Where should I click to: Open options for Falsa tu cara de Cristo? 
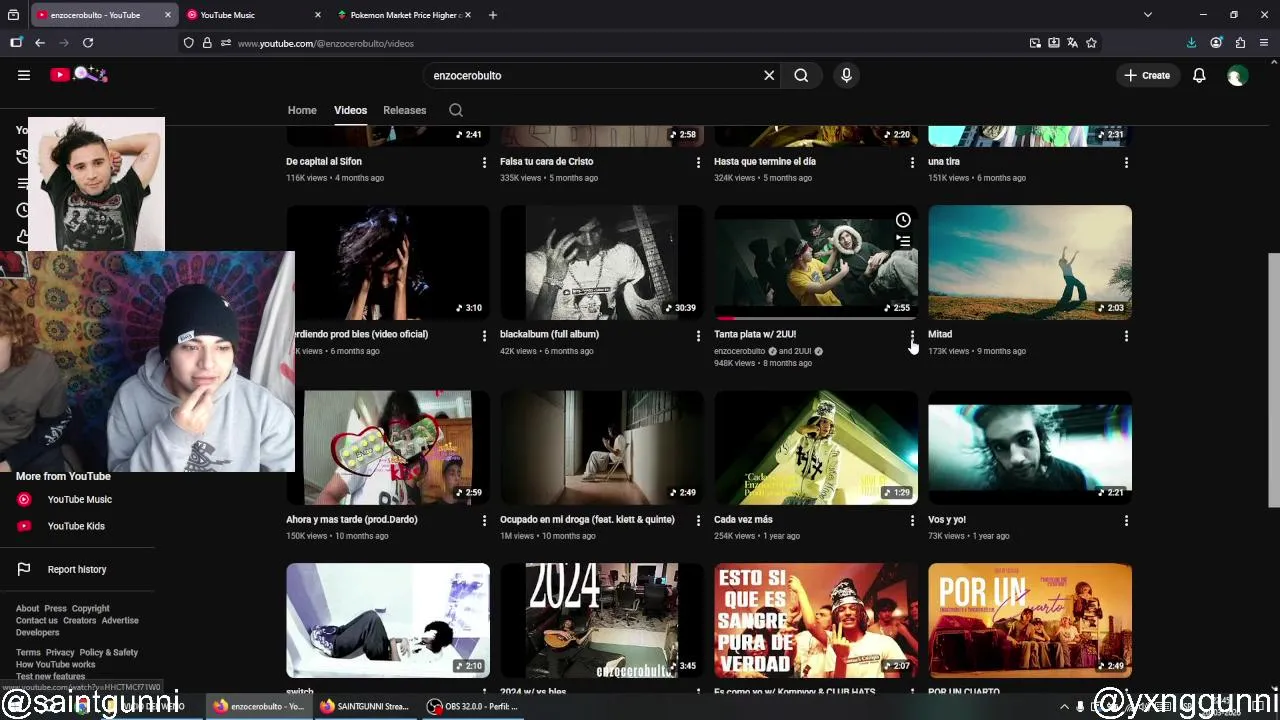[698, 162]
